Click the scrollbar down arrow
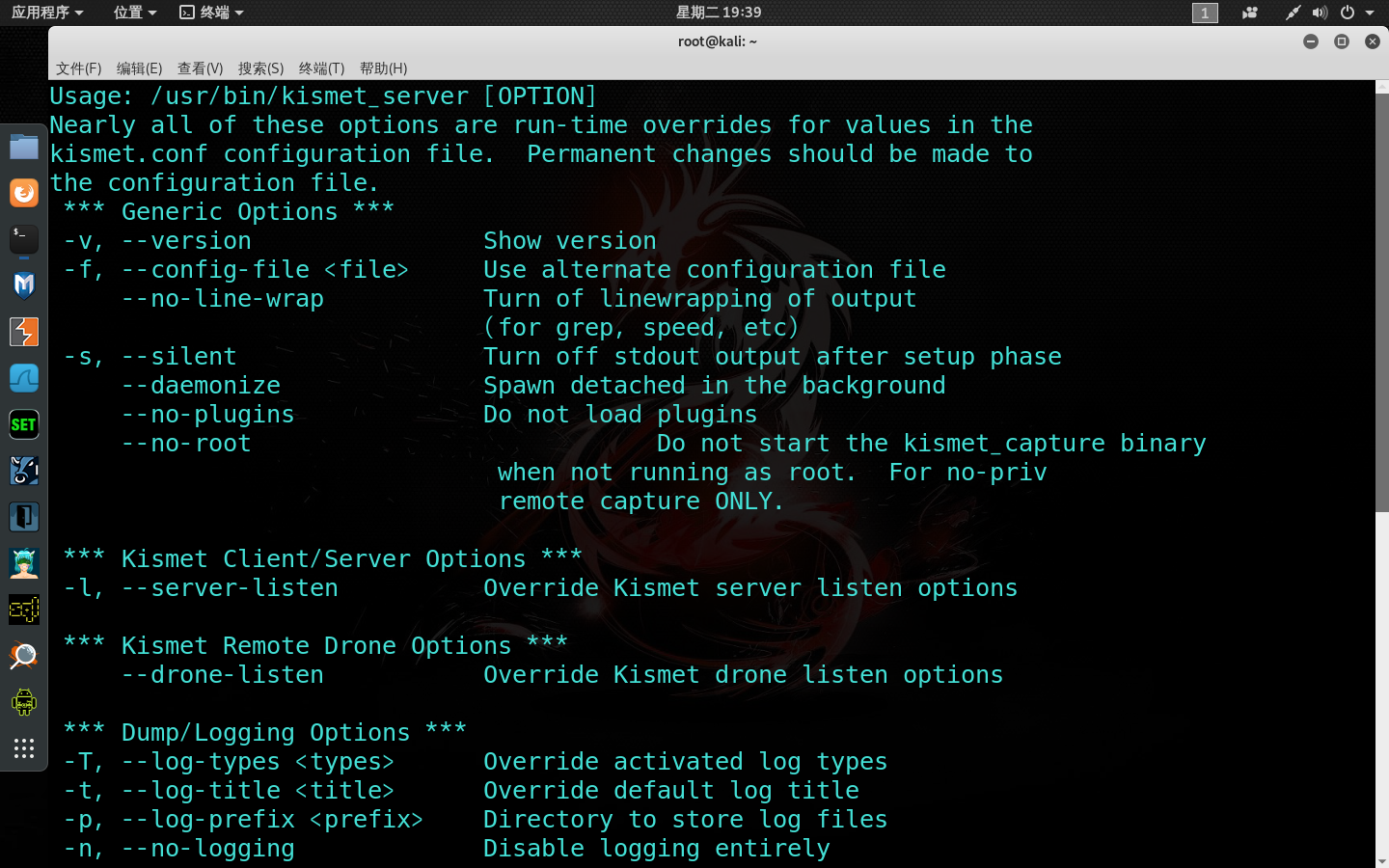The width and height of the screenshot is (1389, 868). [x=1381, y=861]
